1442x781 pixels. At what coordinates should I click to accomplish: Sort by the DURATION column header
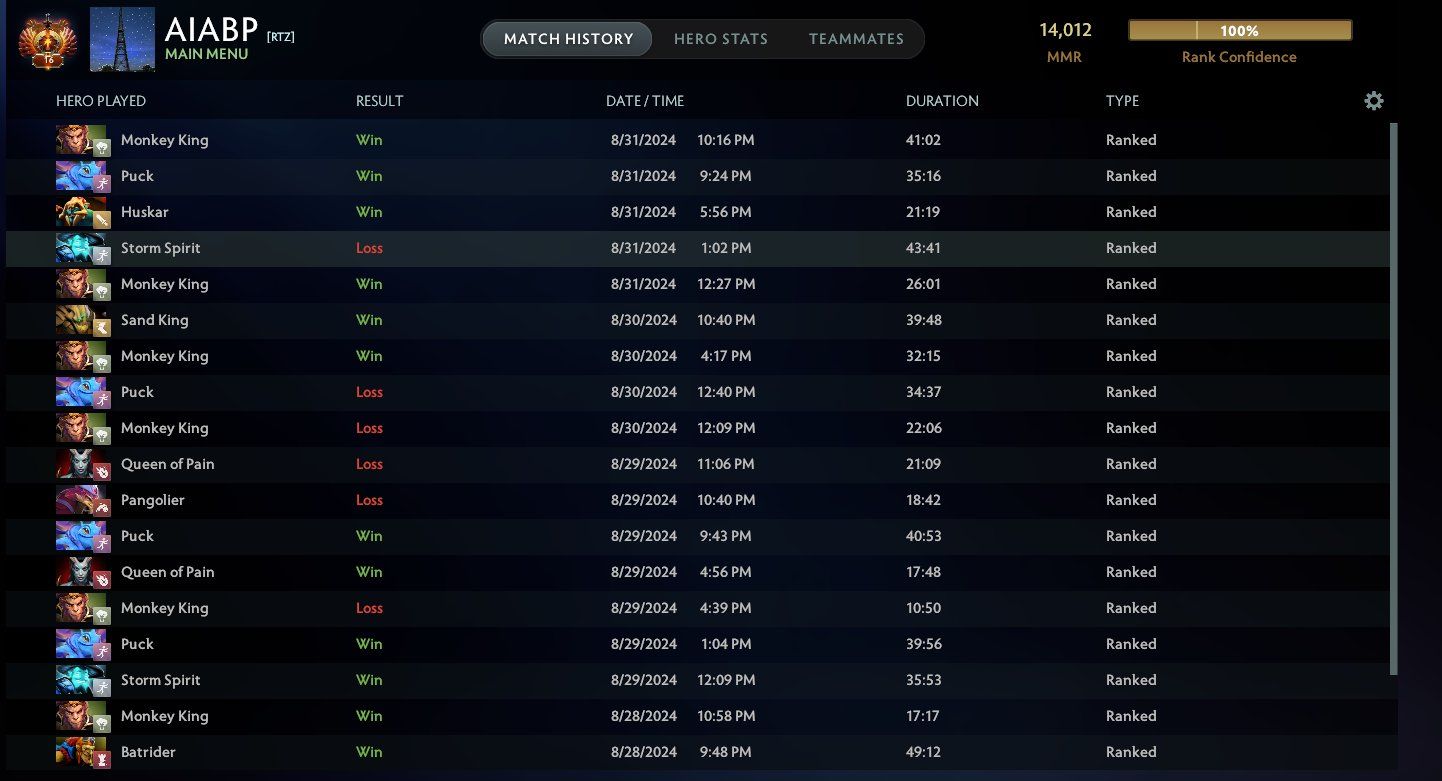[942, 101]
